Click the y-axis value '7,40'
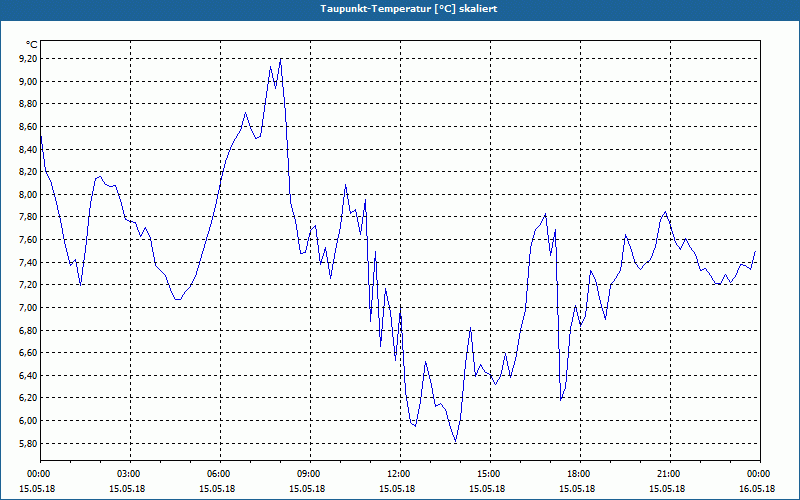Viewport: 800px width, 500px height. pos(28,262)
